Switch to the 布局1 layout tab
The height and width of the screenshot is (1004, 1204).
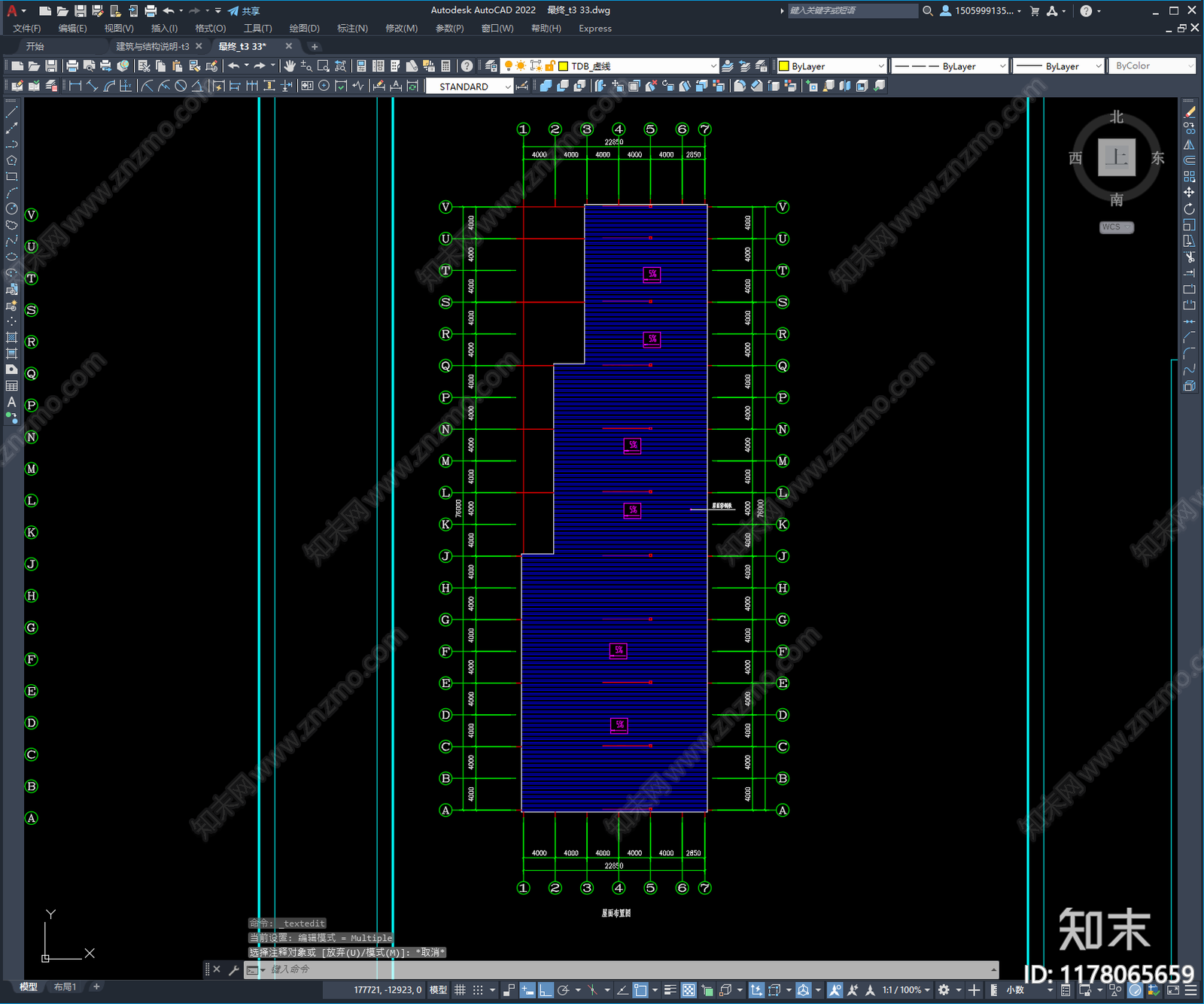(65, 987)
